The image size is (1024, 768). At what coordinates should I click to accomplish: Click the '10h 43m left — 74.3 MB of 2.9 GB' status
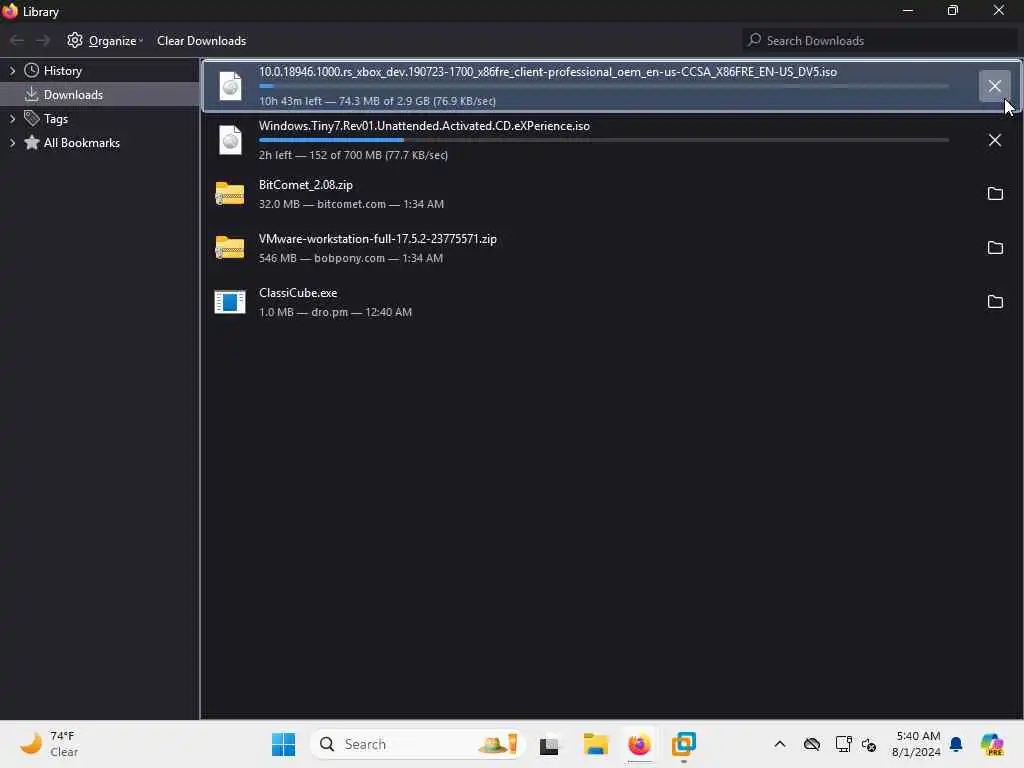(377, 101)
